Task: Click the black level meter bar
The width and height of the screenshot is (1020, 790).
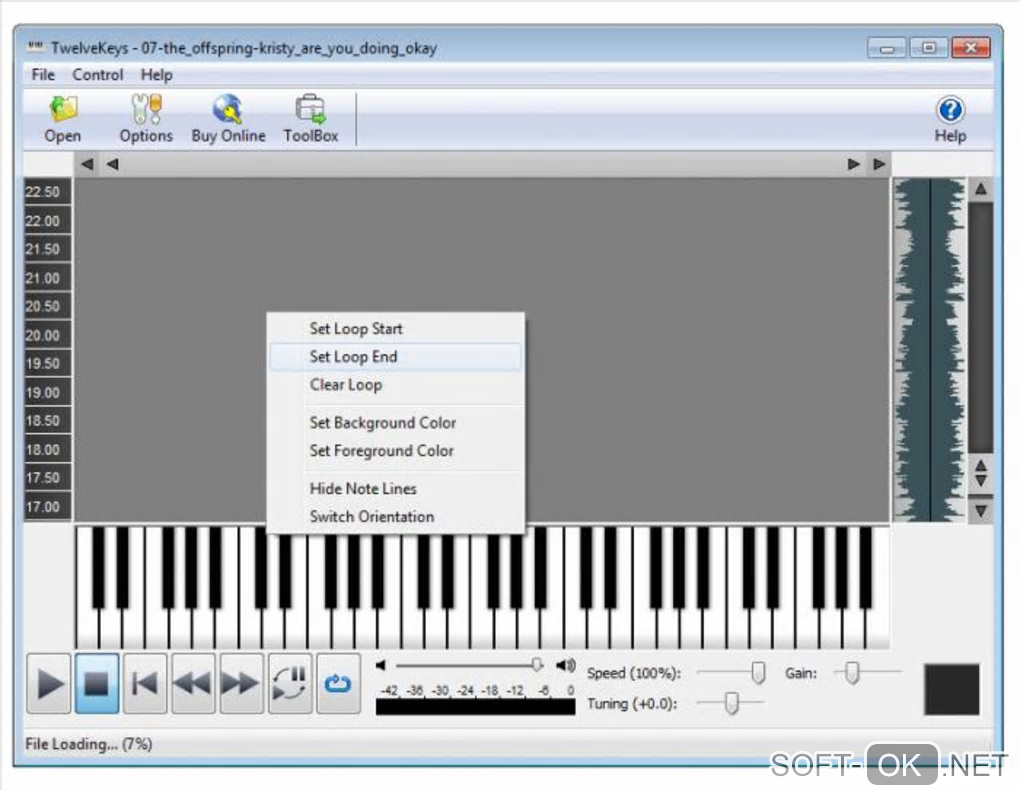Action: (476, 707)
